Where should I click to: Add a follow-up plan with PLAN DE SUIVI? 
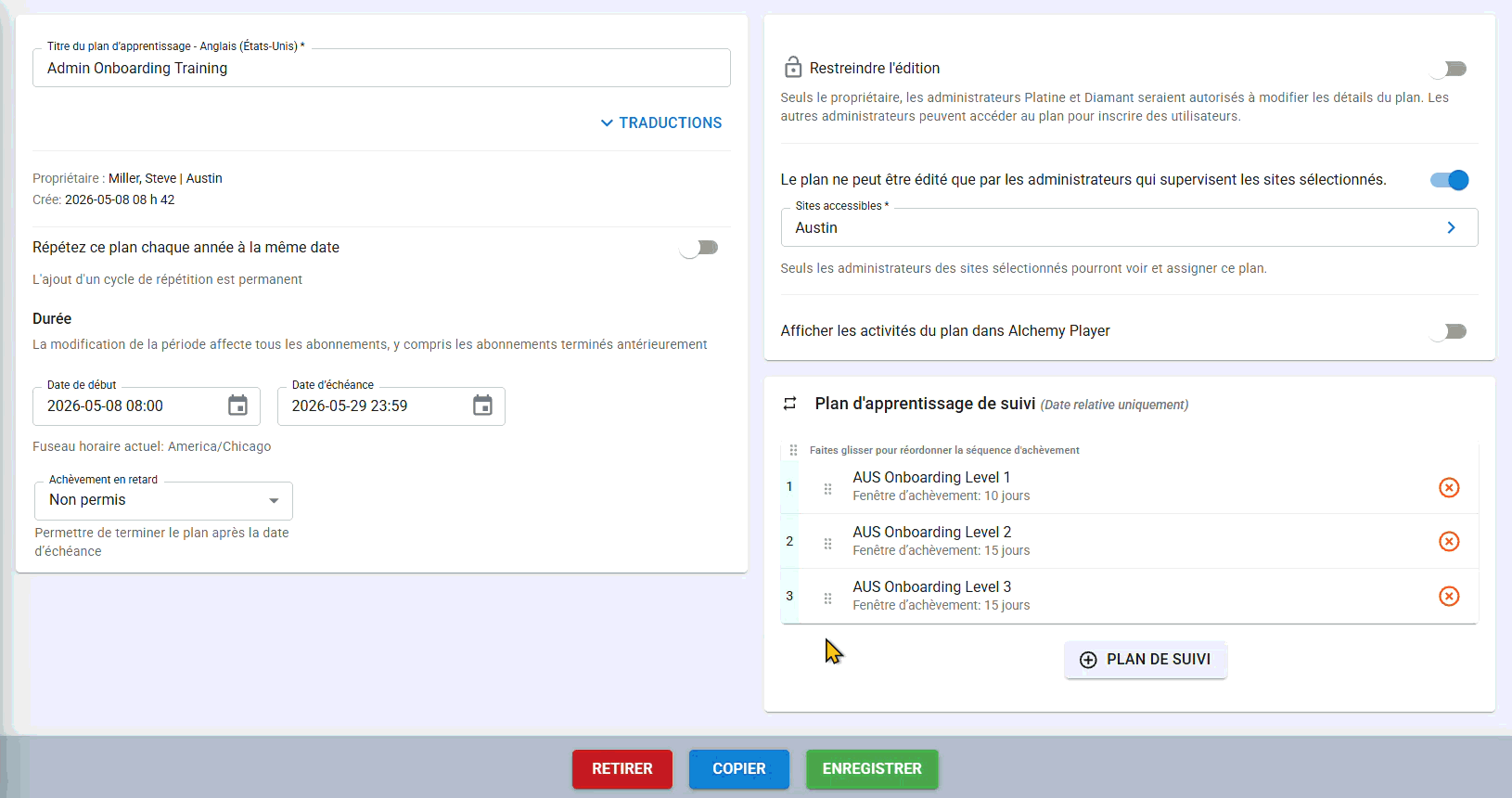point(1146,660)
